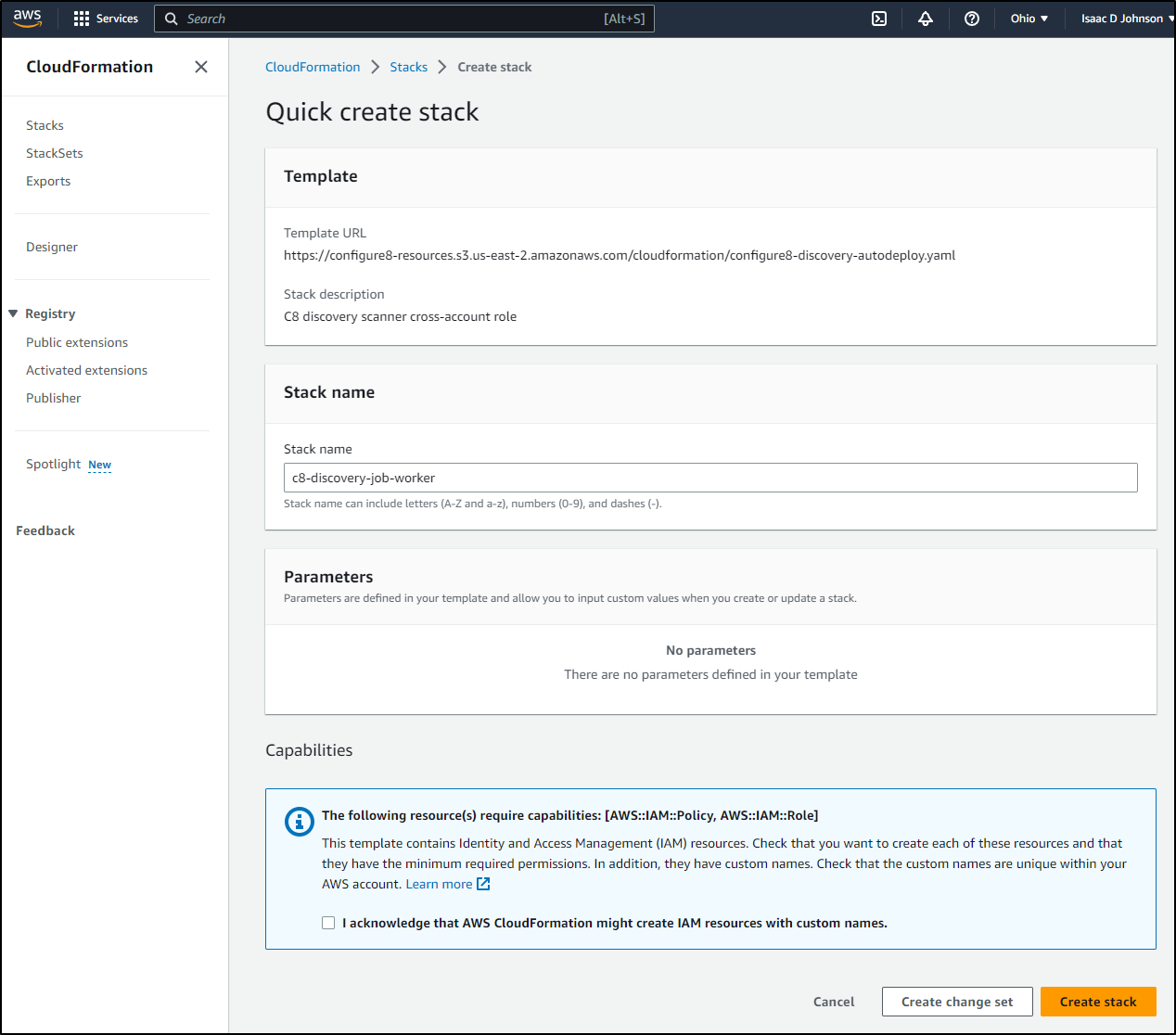Open the Services grid menu

106,19
